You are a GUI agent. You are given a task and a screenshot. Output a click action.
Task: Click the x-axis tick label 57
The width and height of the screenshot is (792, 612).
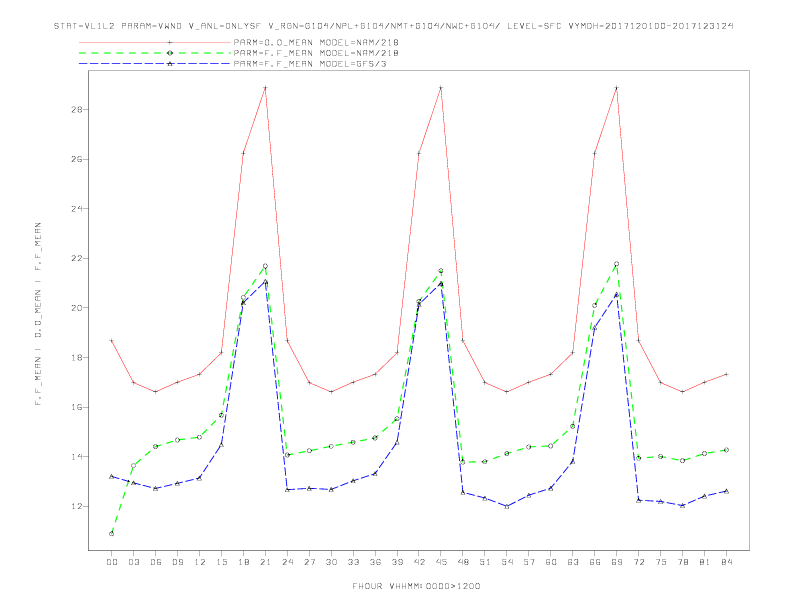pos(529,562)
